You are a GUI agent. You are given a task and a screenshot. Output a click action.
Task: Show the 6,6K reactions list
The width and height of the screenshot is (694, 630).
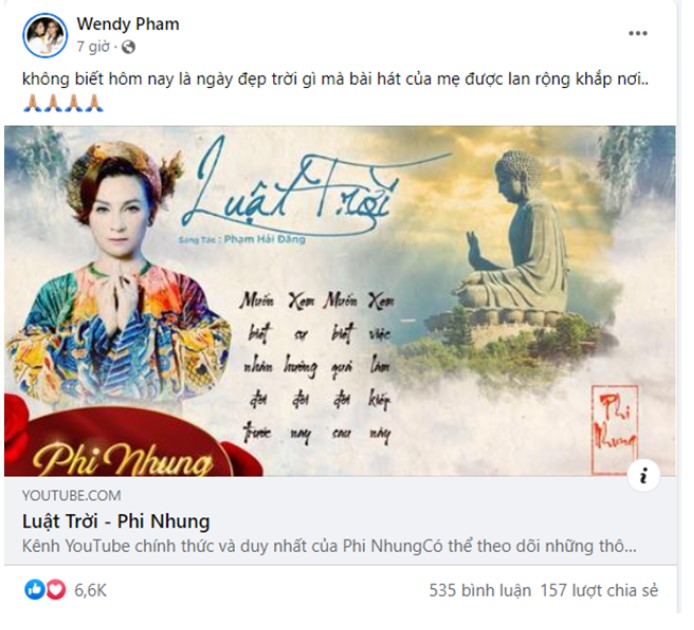click(90, 591)
